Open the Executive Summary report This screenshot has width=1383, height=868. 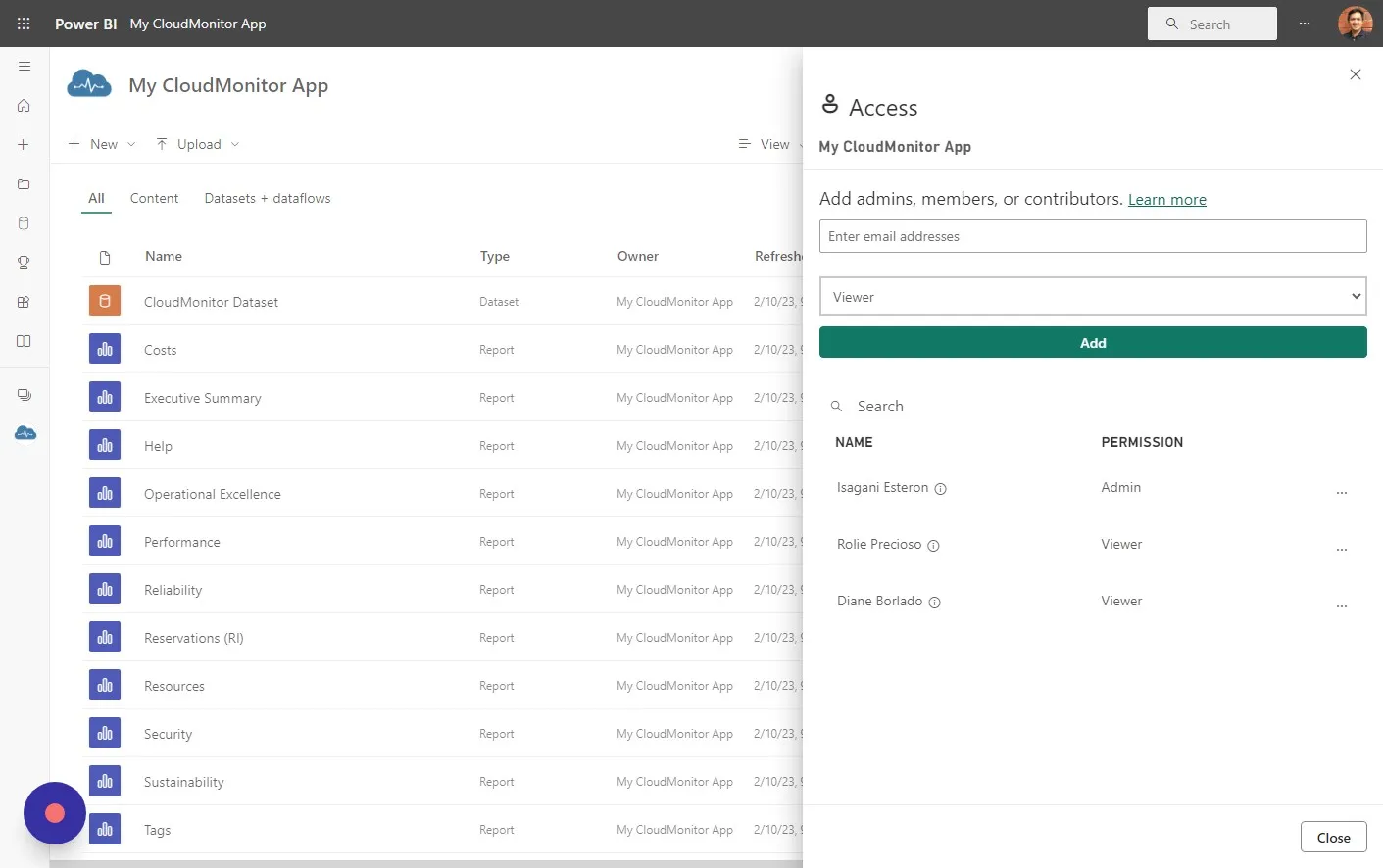[202, 398]
